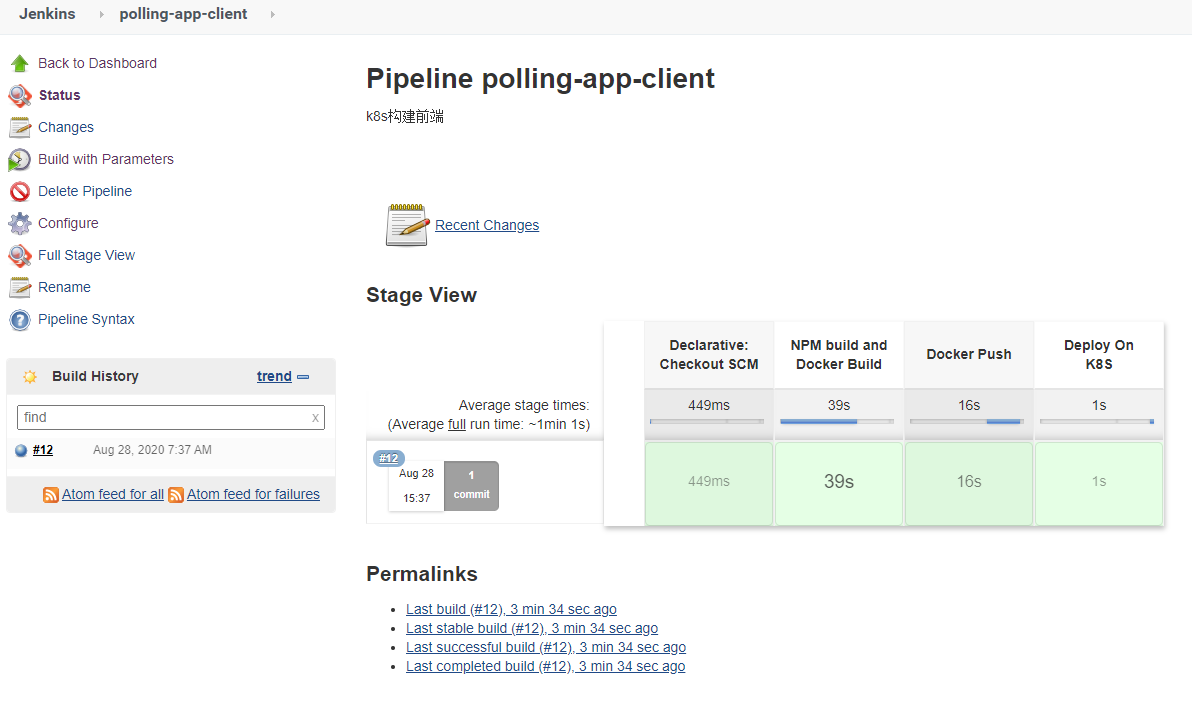Click the Build with Parameters clock icon
Image resolution: width=1192 pixels, height=707 pixels.
click(x=20, y=160)
